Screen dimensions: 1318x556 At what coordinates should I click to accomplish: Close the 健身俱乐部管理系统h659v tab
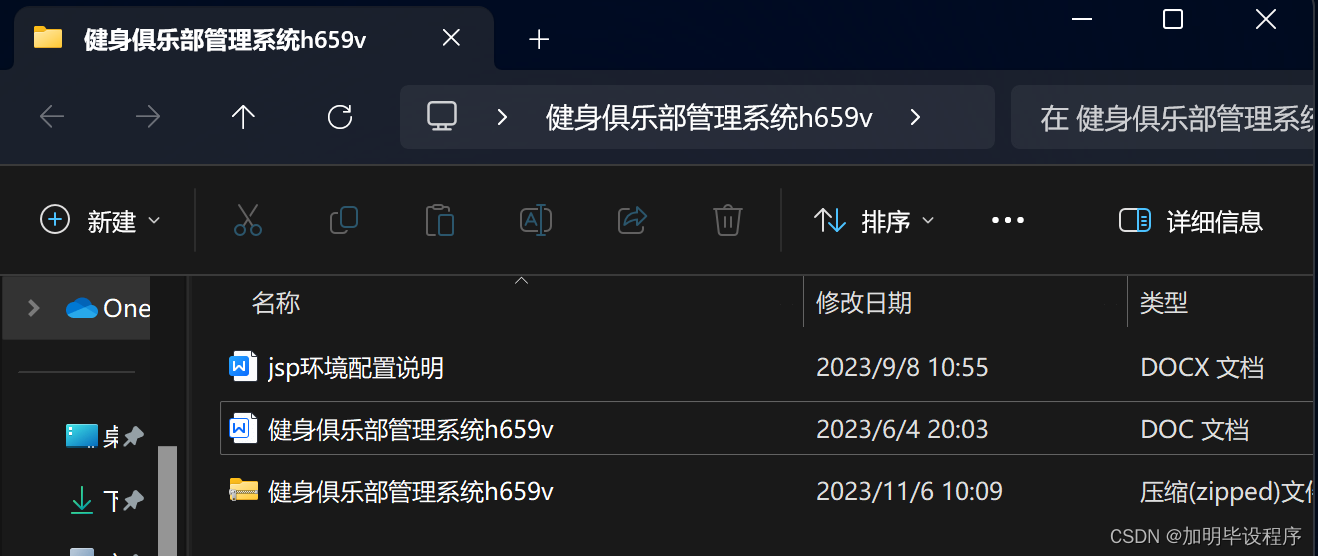451,38
